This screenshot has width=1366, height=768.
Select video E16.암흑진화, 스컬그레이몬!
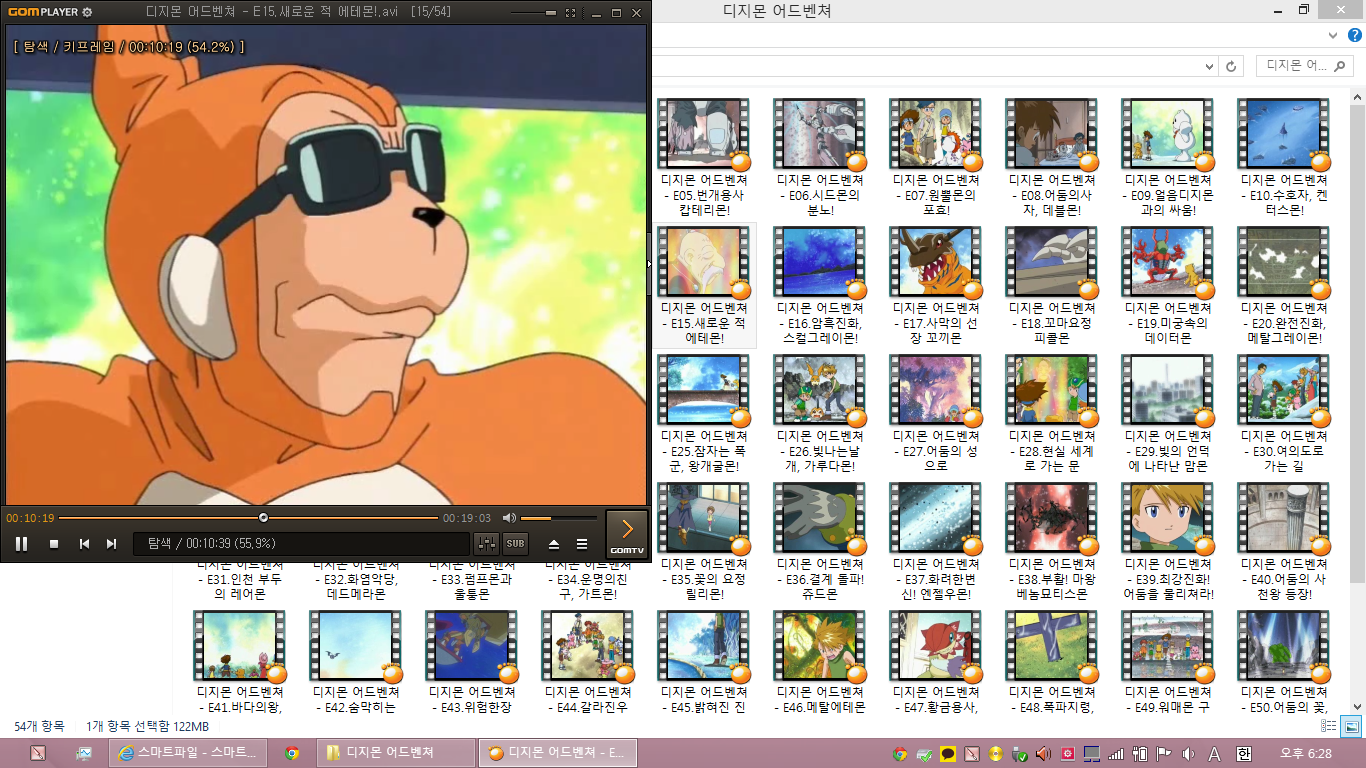[820, 286]
